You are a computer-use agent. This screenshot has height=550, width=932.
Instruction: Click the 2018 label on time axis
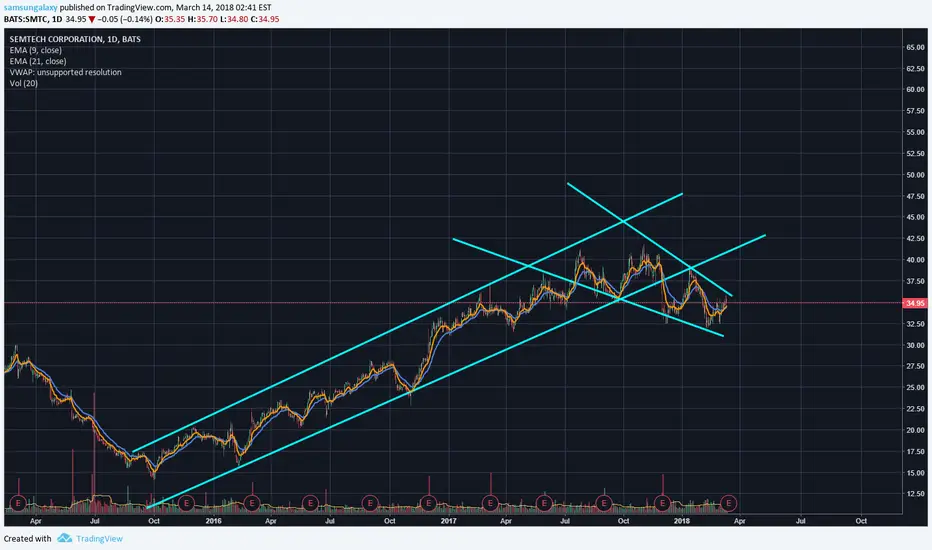click(682, 521)
